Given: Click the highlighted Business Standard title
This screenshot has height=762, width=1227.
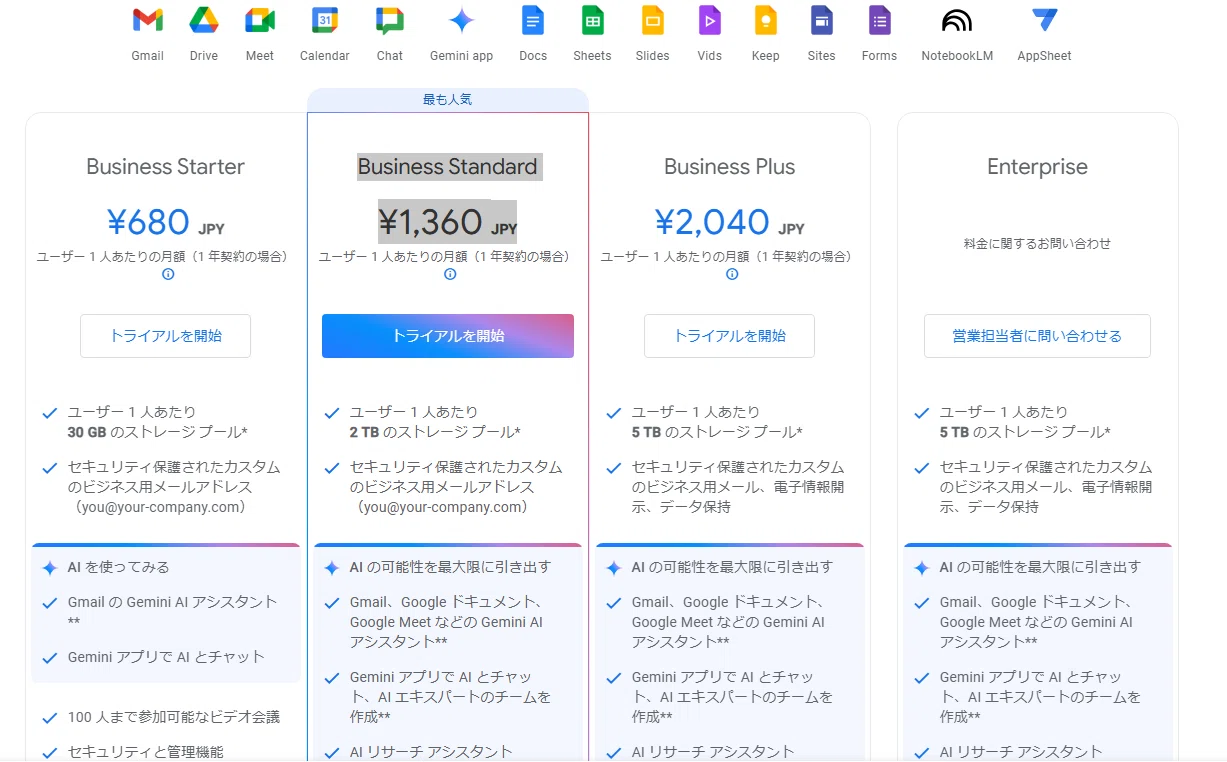Looking at the screenshot, I should tap(448, 167).
